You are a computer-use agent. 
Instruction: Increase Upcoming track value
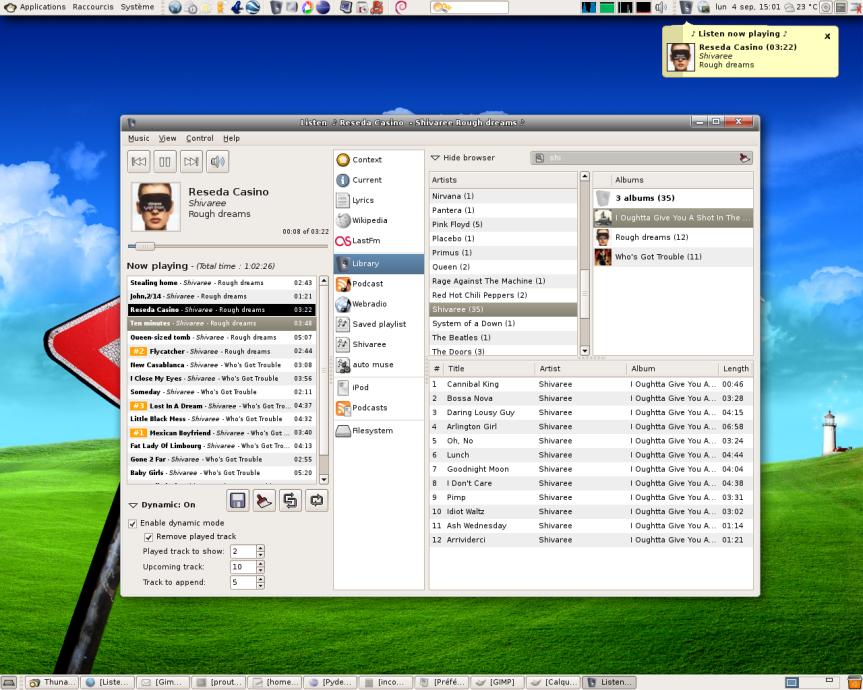tap(260, 563)
